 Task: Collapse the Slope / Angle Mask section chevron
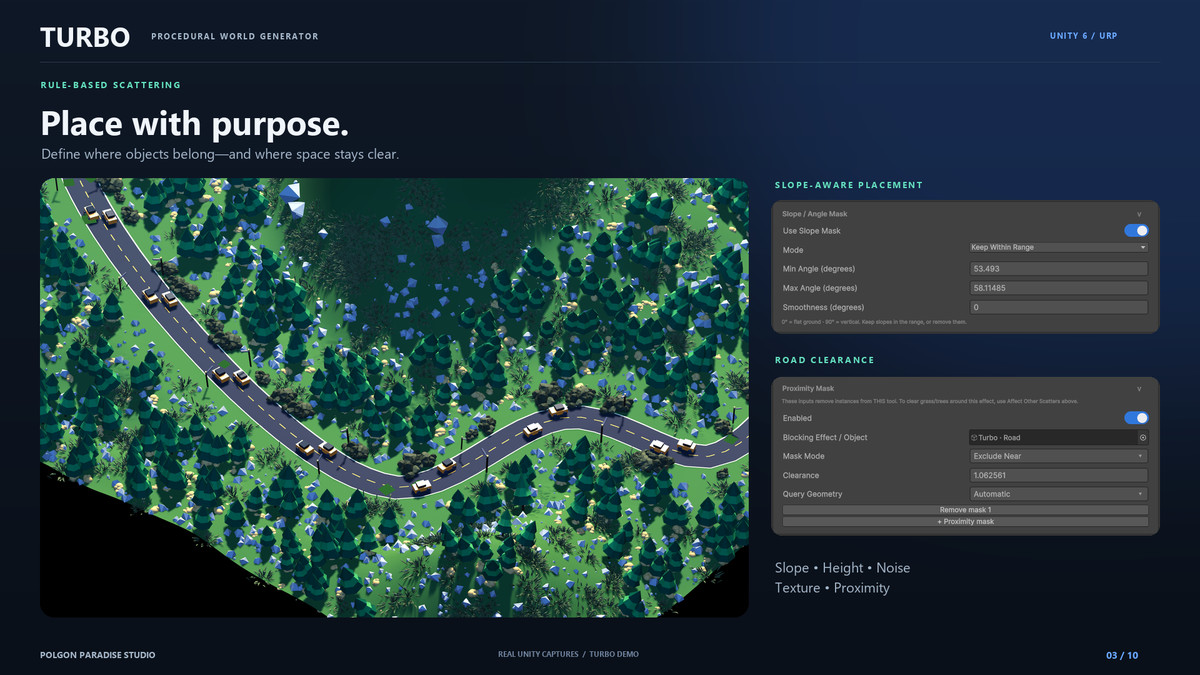tap(1138, 214)
